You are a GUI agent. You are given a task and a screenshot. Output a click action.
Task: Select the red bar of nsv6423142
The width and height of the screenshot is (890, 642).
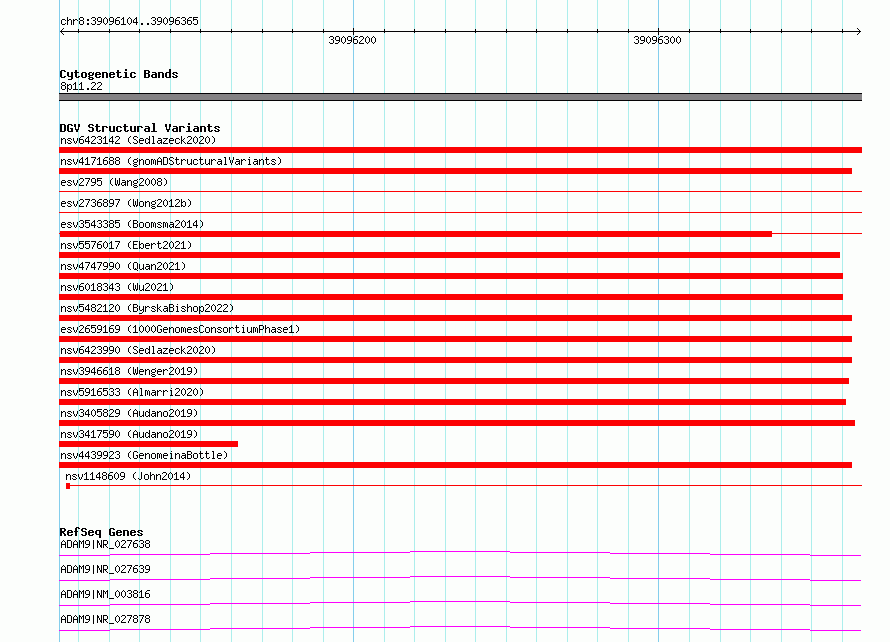point(460,150)
